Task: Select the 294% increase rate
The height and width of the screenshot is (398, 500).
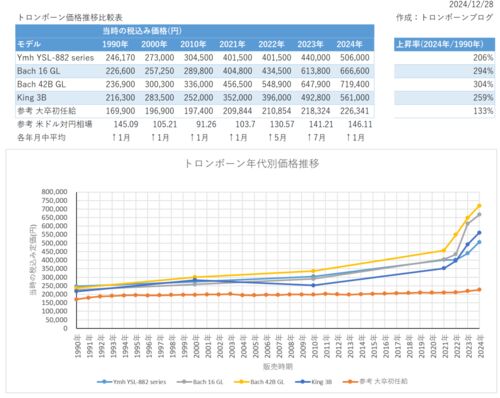Action: point(483,71)
